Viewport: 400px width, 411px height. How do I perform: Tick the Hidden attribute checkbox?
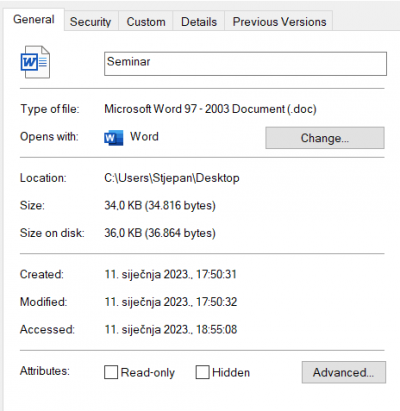point(202,372)
